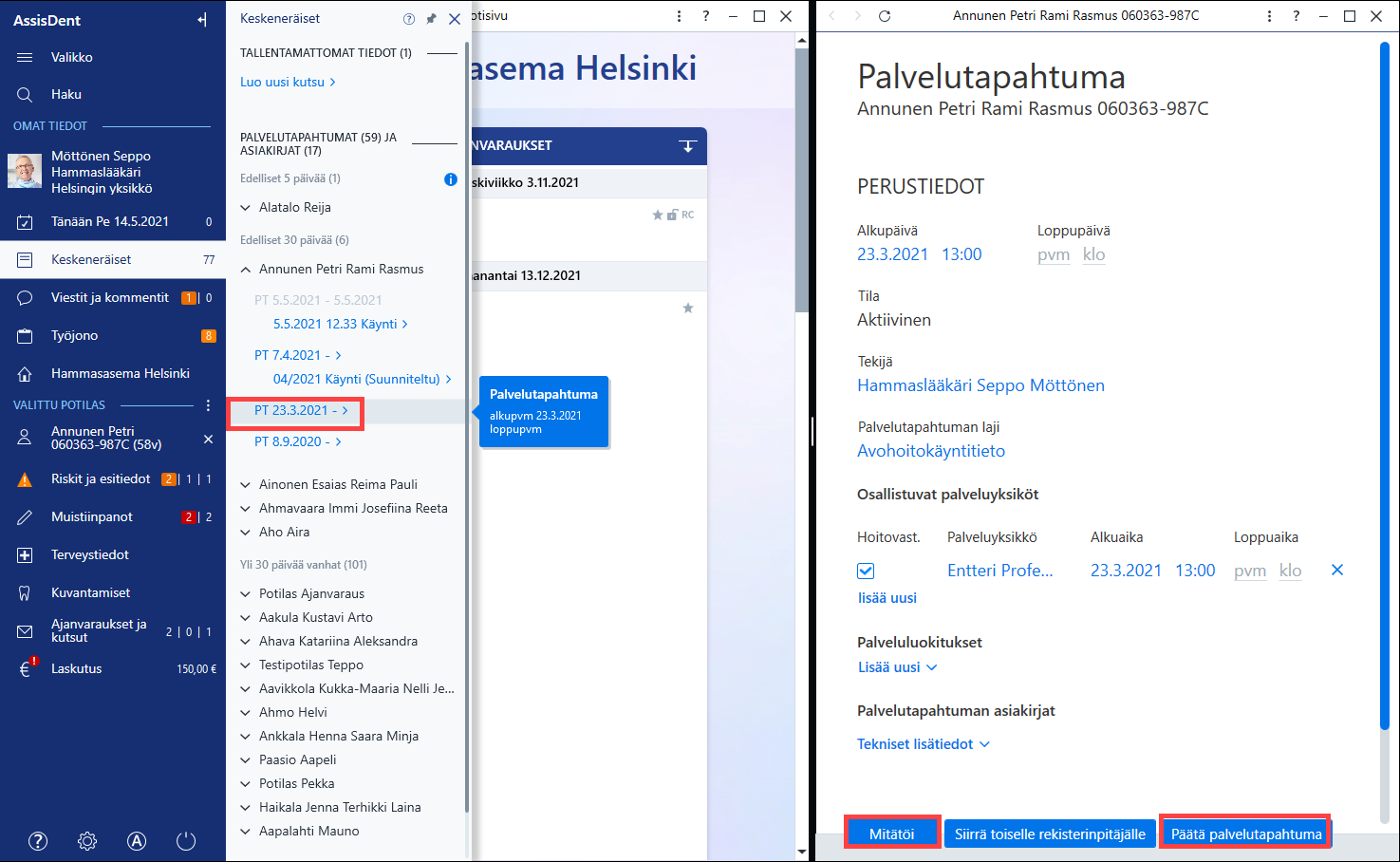Expand the Alatalo Reija patient node
1400x862 pixels.
(246, 208)
